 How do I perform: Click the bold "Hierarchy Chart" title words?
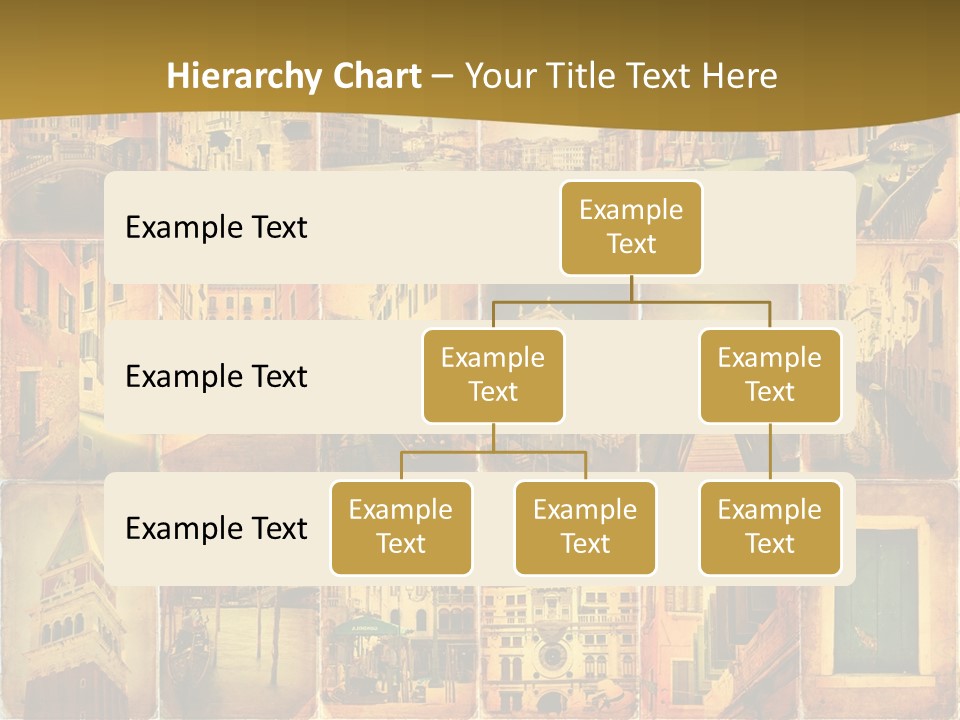tap(294, 76)
